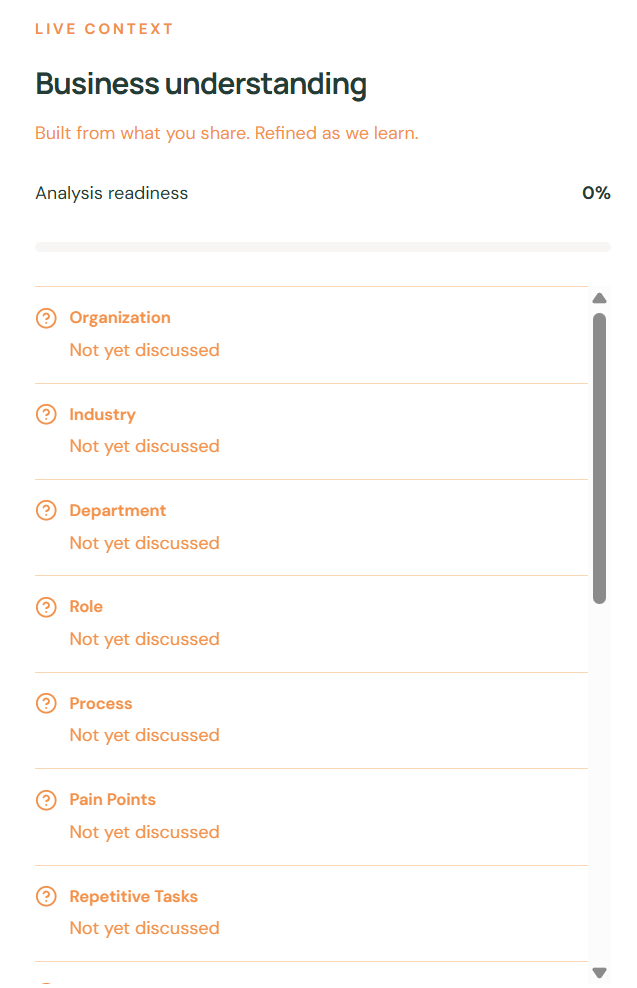637x988 pixels.
Task: Open the Department entry
Action: click(311, 527)
